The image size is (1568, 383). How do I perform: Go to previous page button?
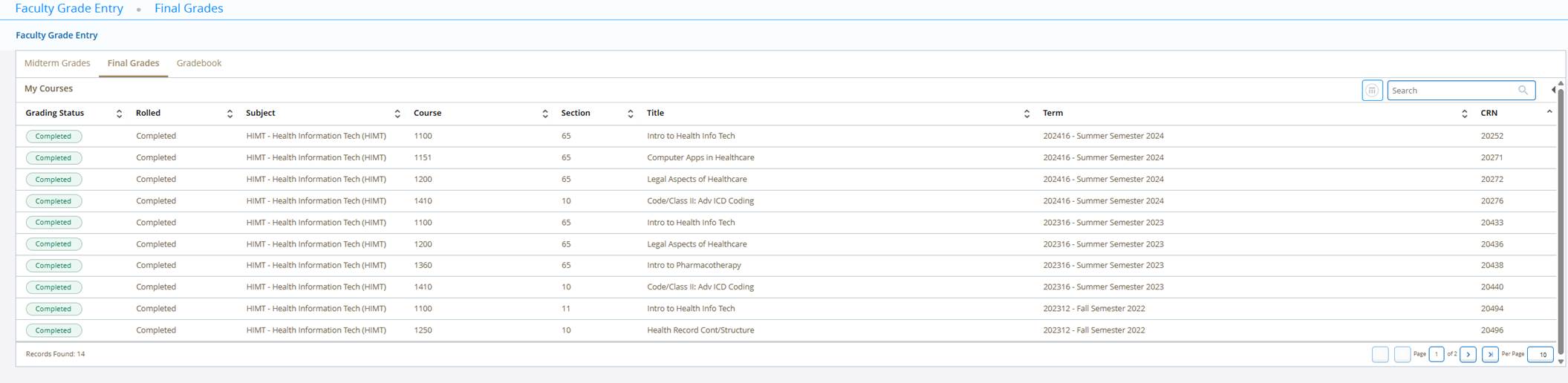pyautogui.click(x=1402, y=355)
